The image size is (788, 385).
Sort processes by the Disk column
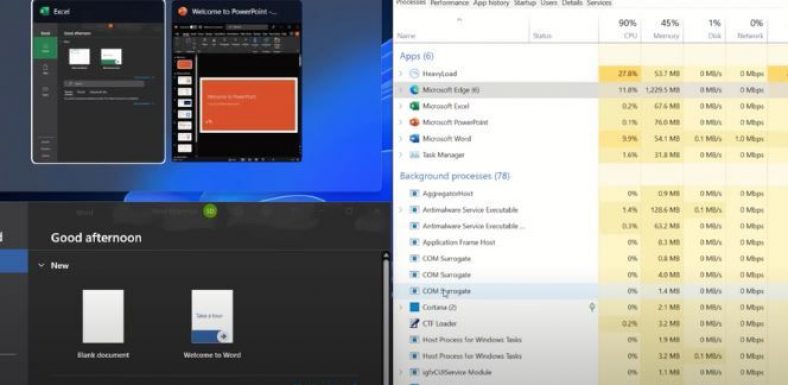click(x=704, y=29)
